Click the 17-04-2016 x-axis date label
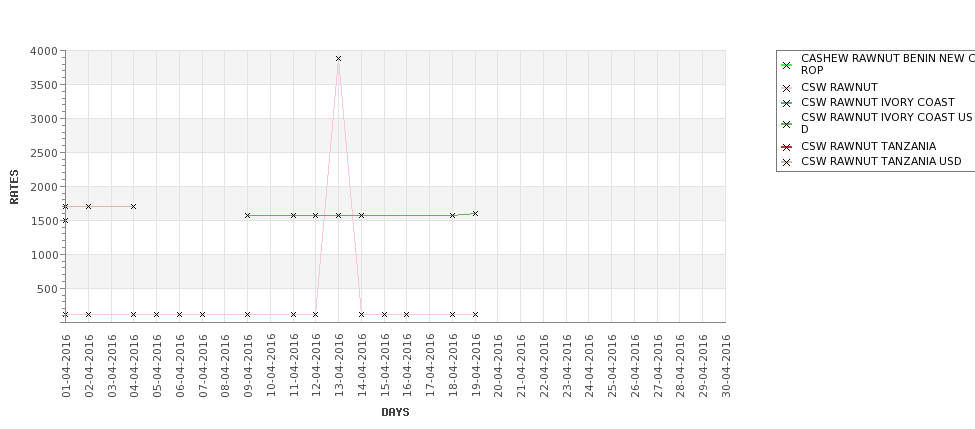This screenshot has height=429, width=975. (x=430, y=366)
